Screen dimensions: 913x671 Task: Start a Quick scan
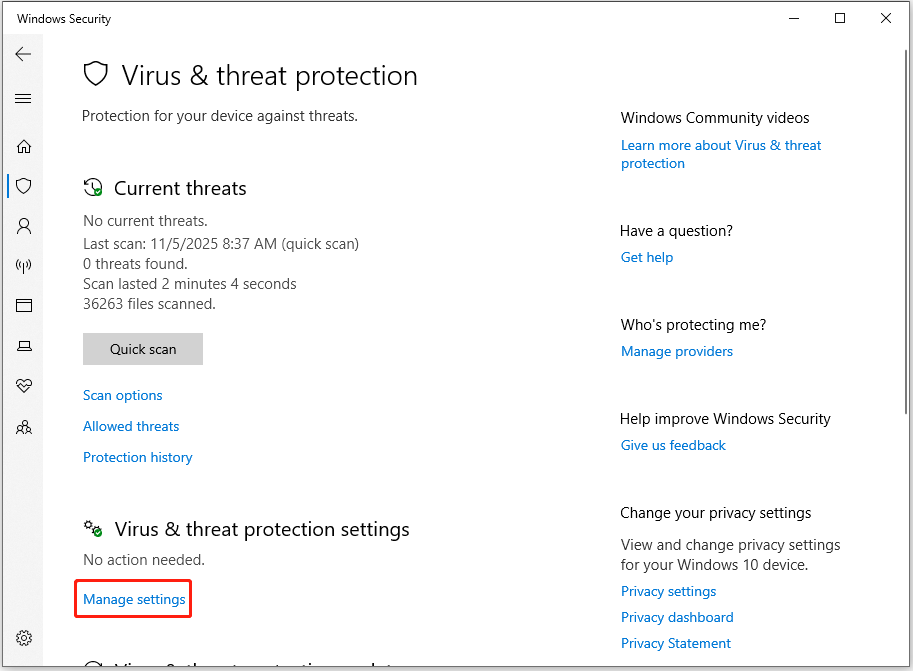point(142,348)
